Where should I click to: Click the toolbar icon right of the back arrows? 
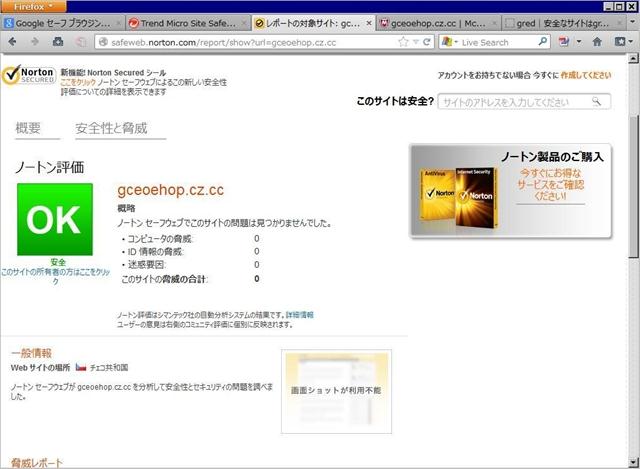[x=58, y=42]
